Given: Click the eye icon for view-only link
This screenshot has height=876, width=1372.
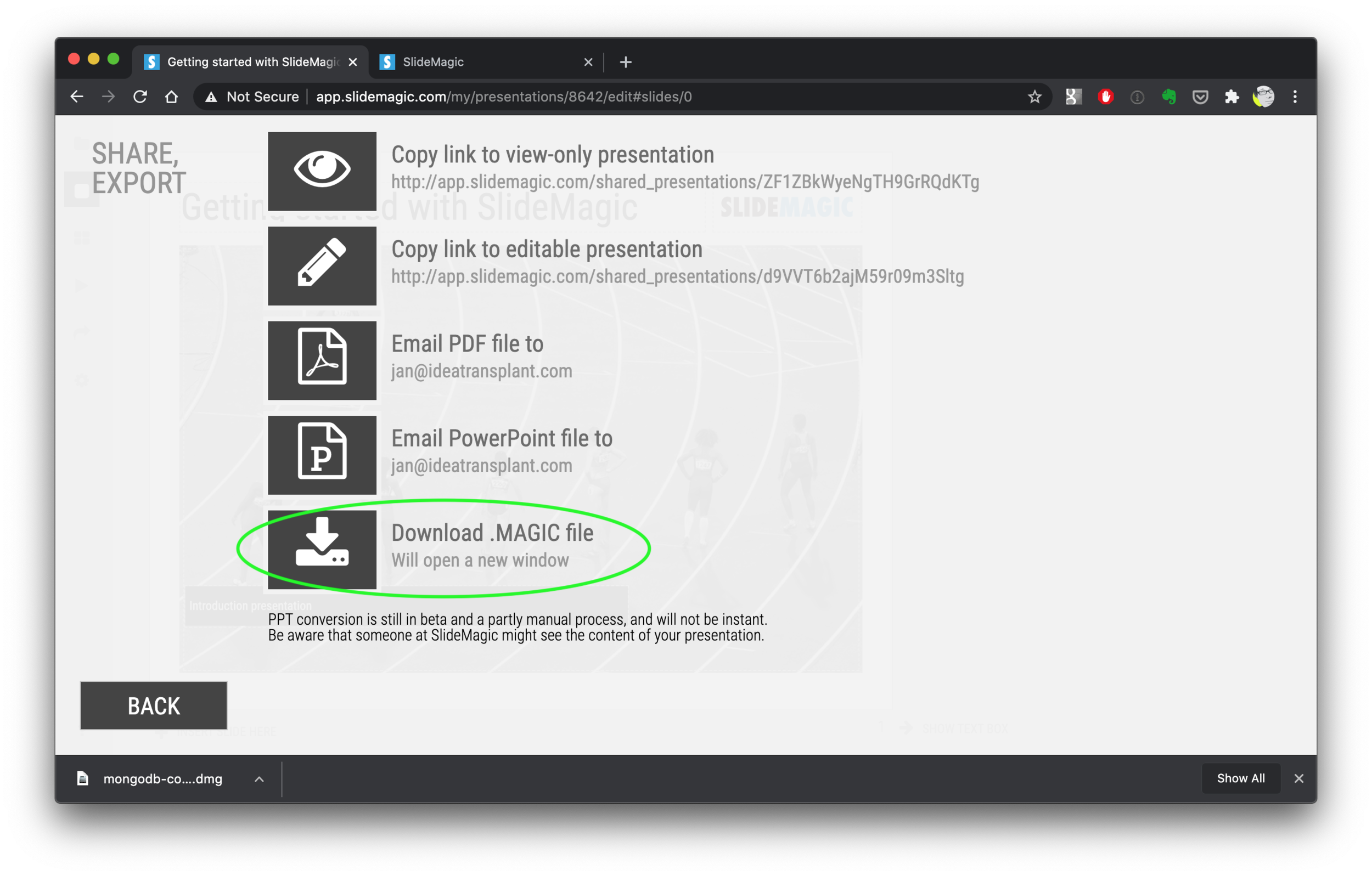Looking at the screenshot, I should pyautogui.click(x=322, y=171).
